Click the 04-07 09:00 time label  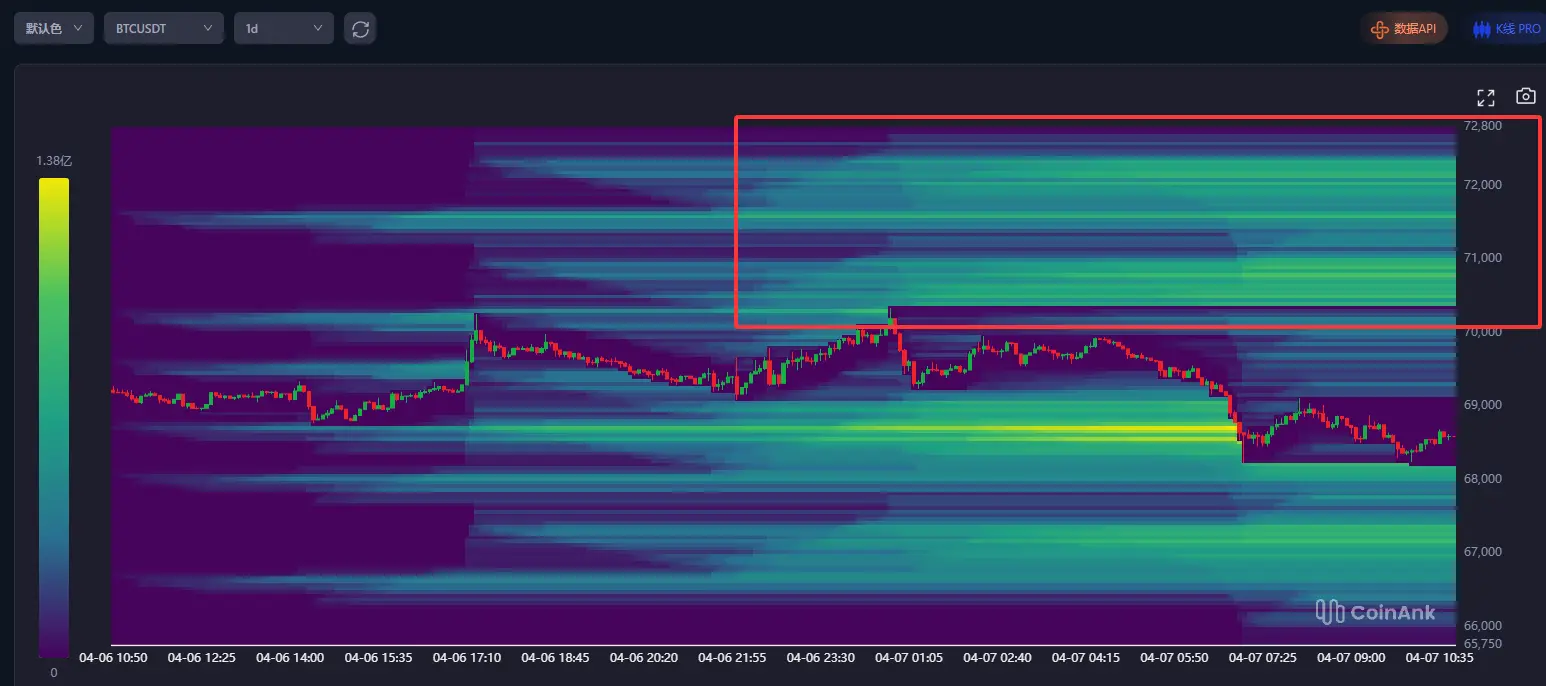[x=1352, y=658]
